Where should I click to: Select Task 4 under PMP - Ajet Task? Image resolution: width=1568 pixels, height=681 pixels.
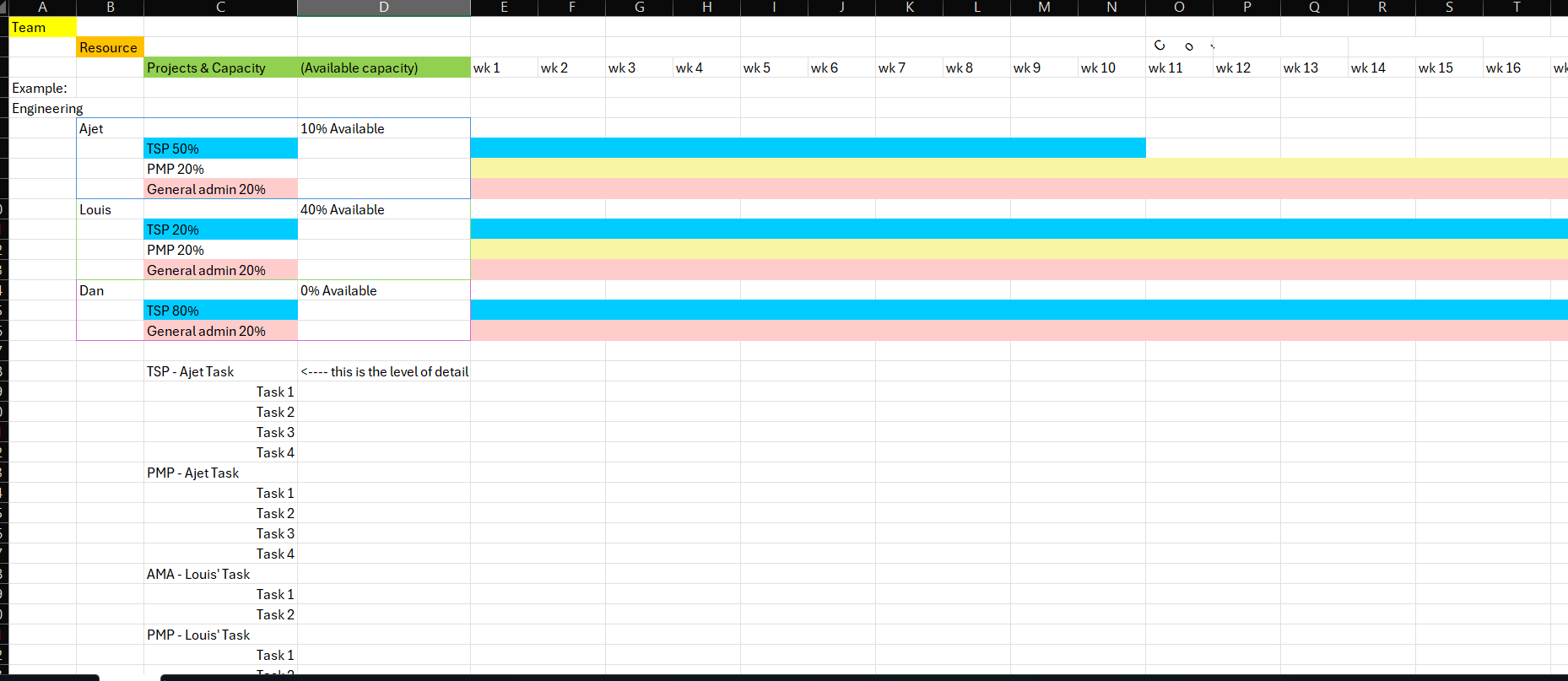coord(220,554)
